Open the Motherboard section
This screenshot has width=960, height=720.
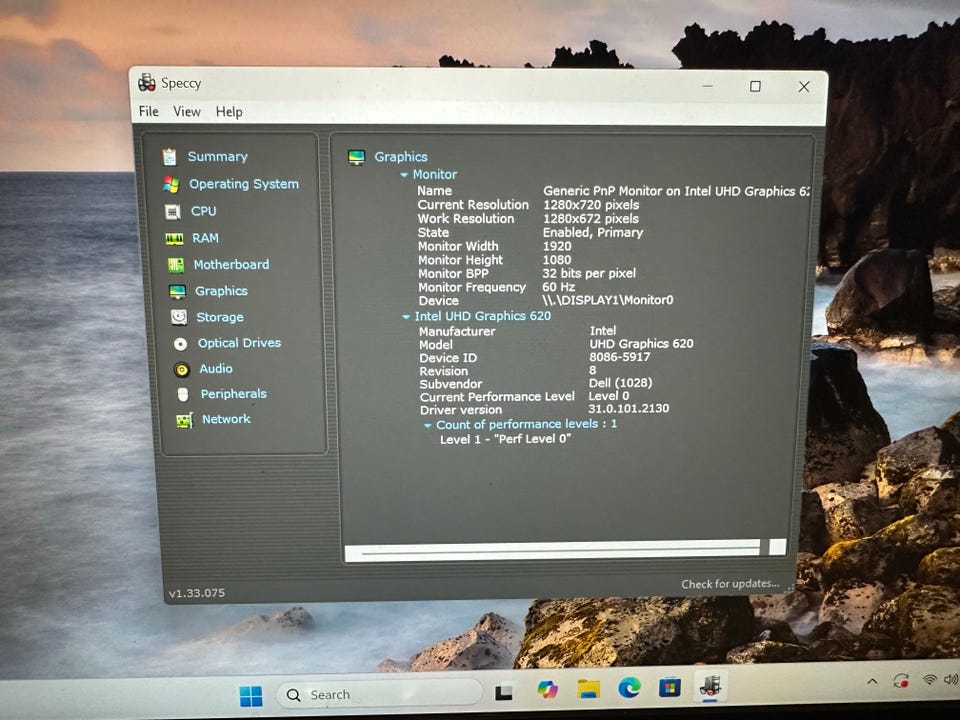pyautogui.click(x=231, y=264)
